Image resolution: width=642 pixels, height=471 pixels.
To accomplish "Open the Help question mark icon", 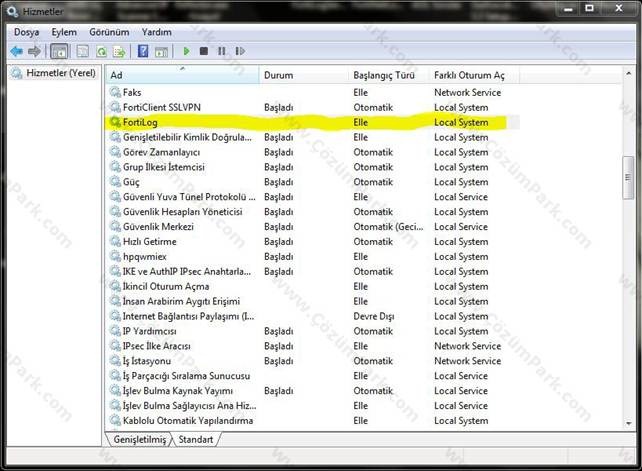I will (x=143, y=51).
